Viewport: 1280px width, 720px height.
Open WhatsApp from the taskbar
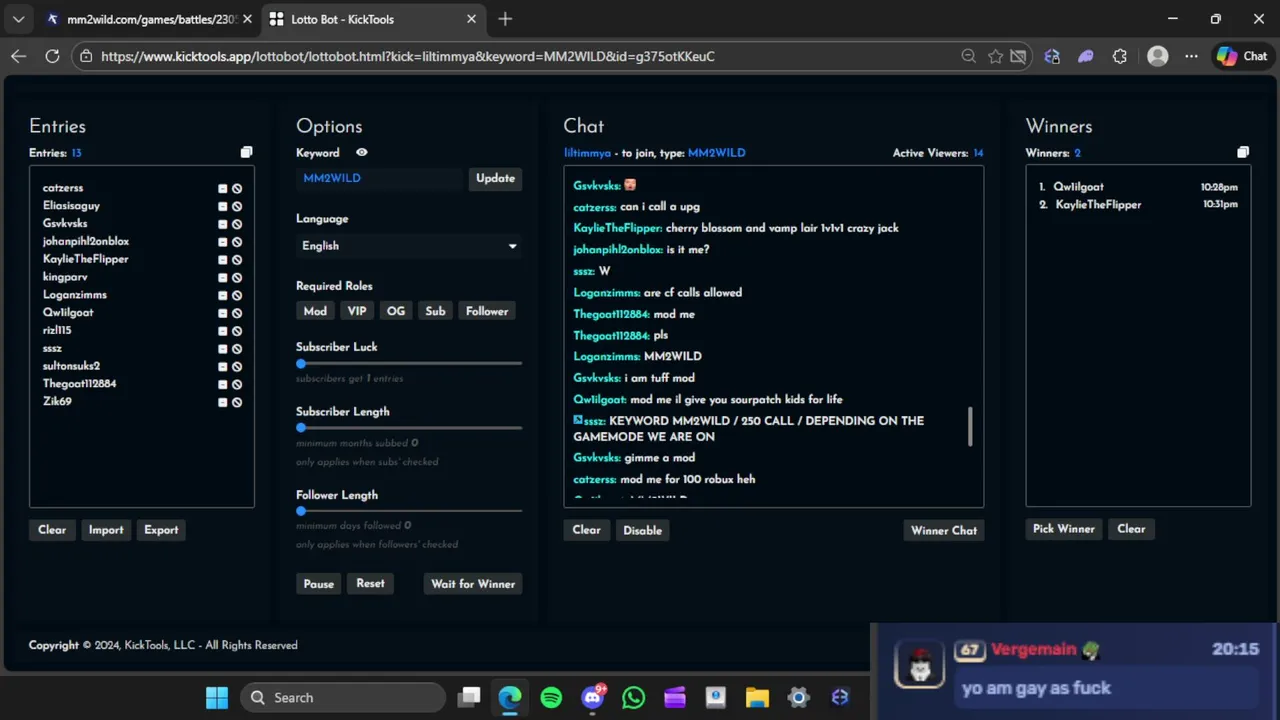coord(633,698)
